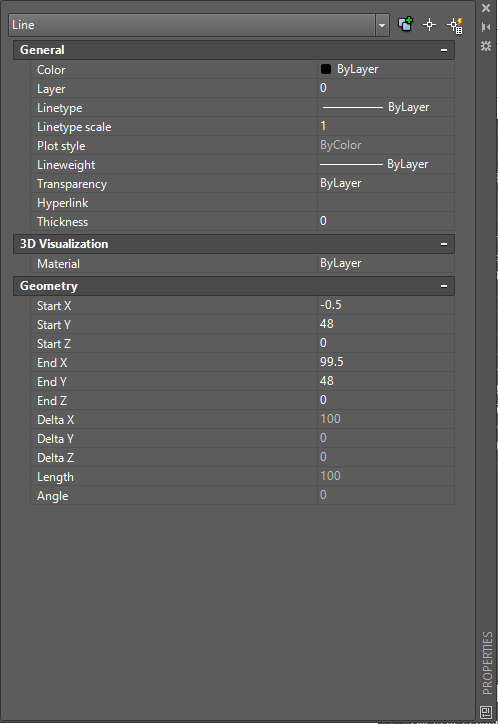Toggle auto-hide of Properties palette
498x724 pixels.
[x=486, y=27]
